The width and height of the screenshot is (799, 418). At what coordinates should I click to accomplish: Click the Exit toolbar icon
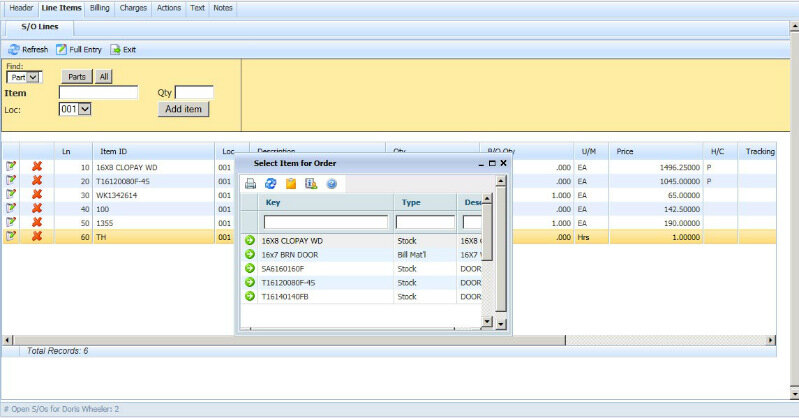click(116, 49)
